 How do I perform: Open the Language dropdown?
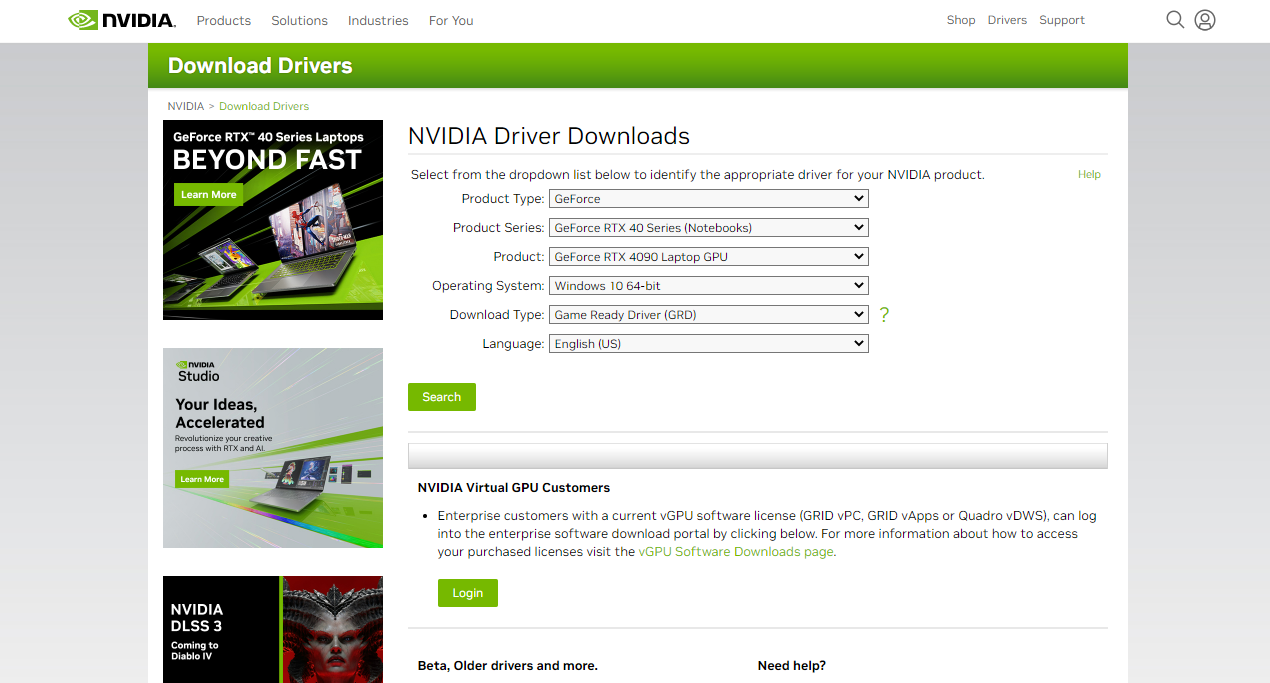point(708,343)
